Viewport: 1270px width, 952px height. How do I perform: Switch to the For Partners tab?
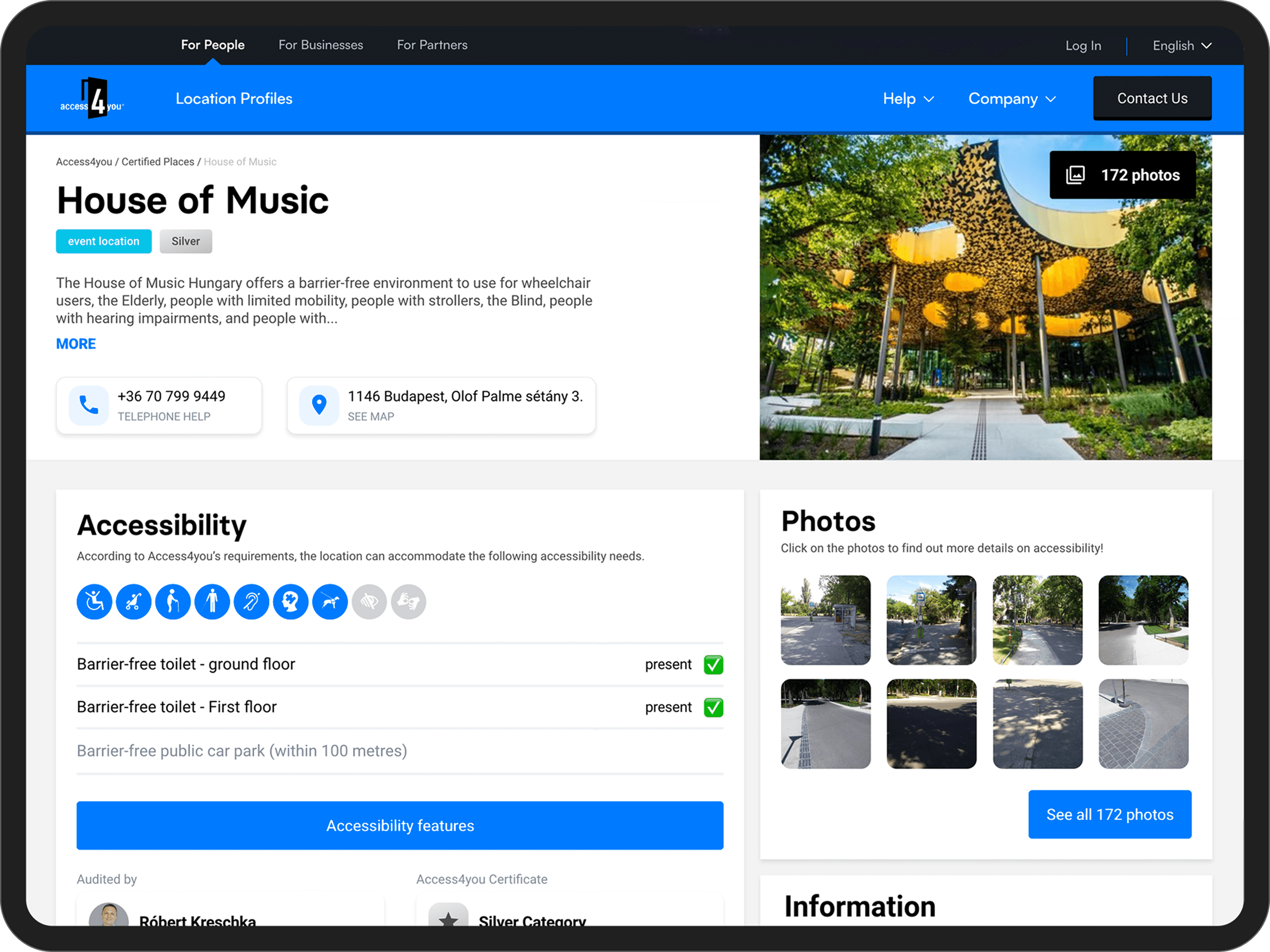(x=432, y=45)
